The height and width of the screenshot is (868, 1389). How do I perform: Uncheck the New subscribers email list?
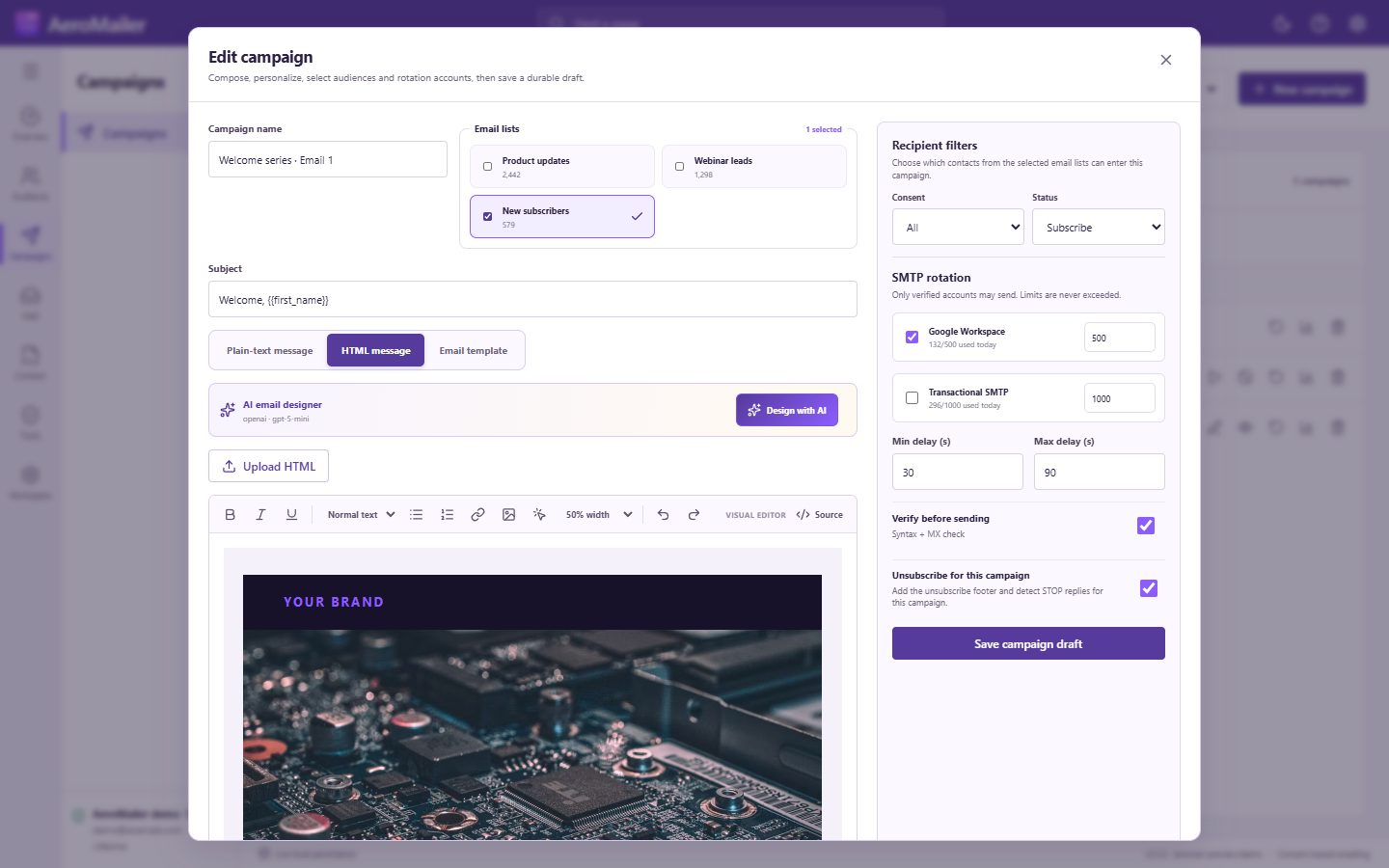tap(487, 217)
